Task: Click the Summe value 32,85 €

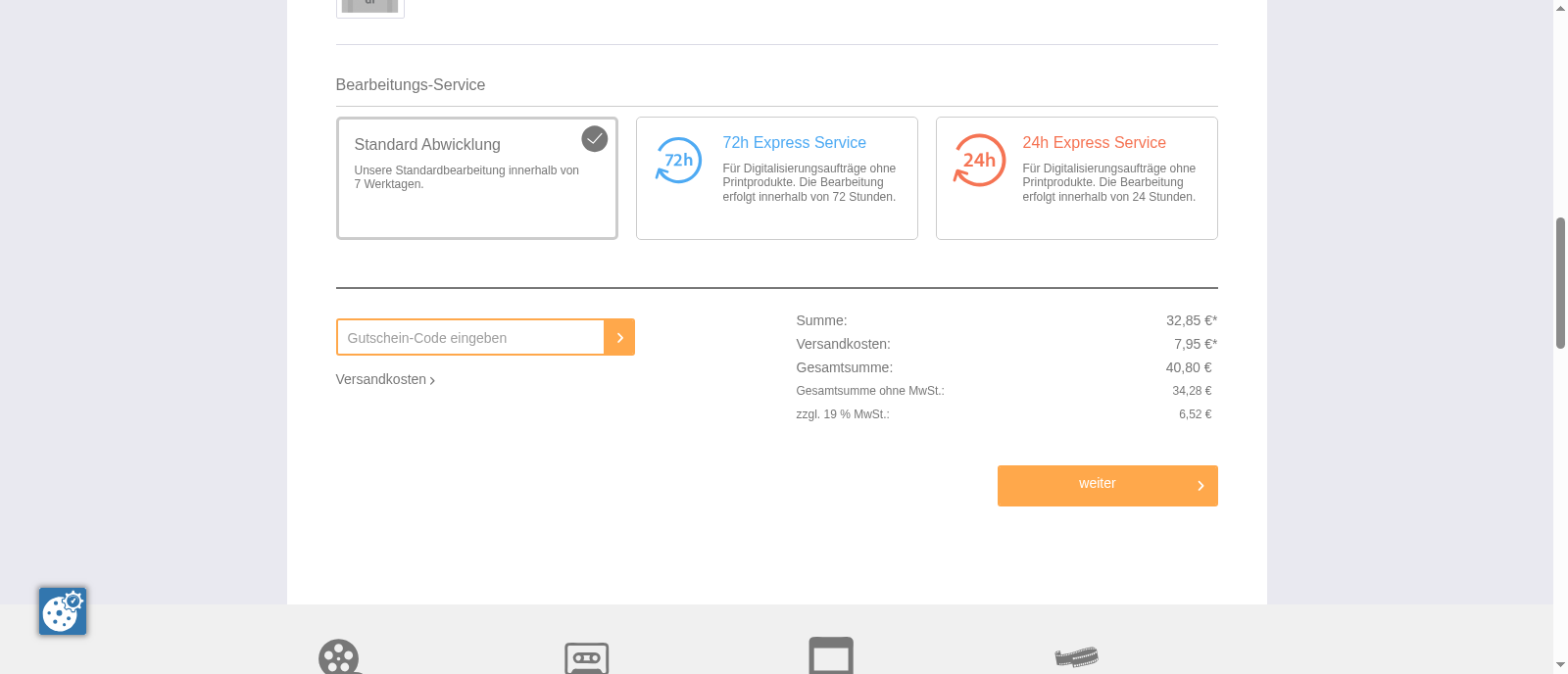Action: (x=1192, y=320)
